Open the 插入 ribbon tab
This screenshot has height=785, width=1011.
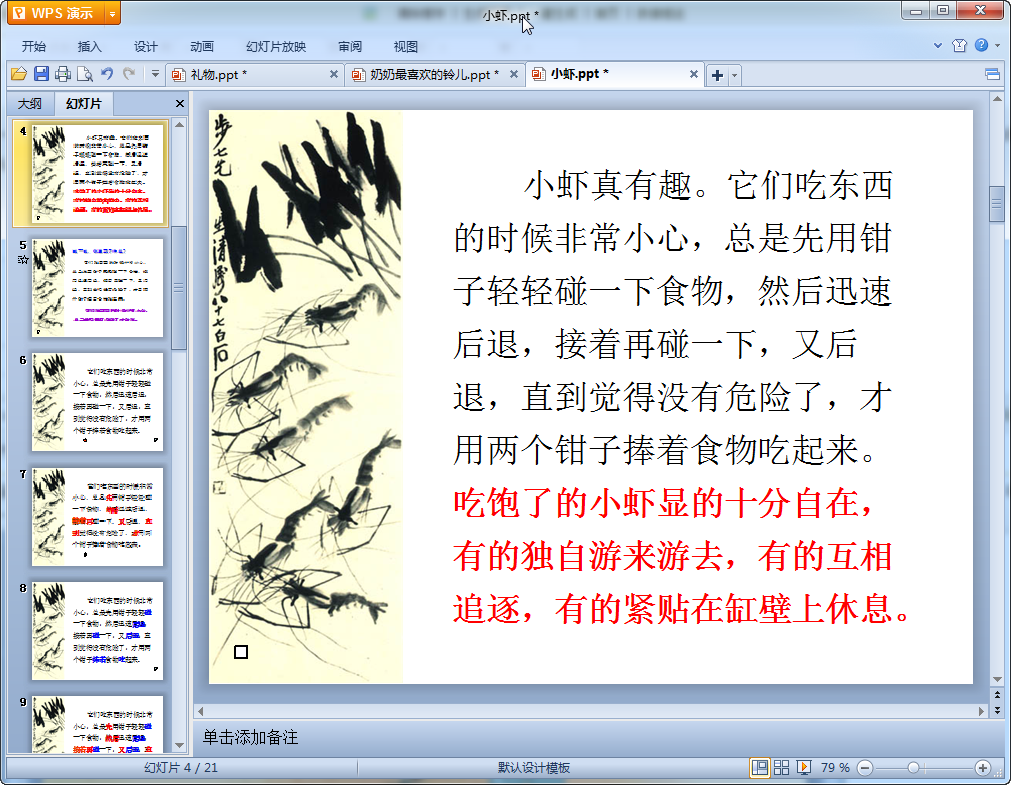[x=90, y=46]
